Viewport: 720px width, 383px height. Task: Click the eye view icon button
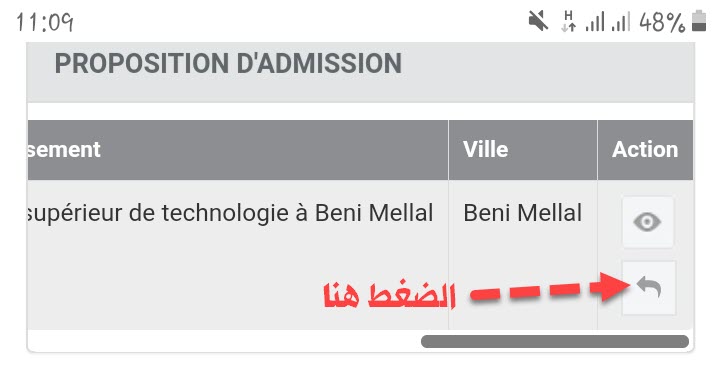tap(647, 222)
